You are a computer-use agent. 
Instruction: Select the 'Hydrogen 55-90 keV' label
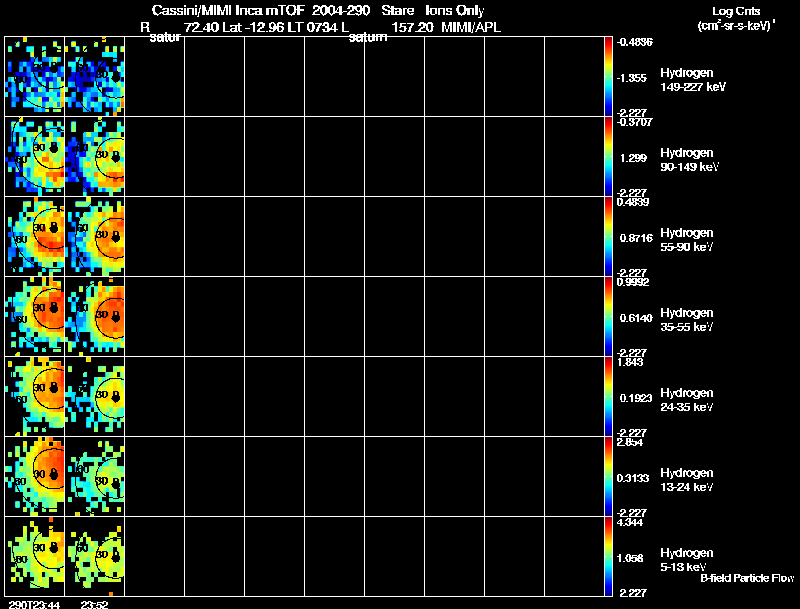[x=687, y=240]
